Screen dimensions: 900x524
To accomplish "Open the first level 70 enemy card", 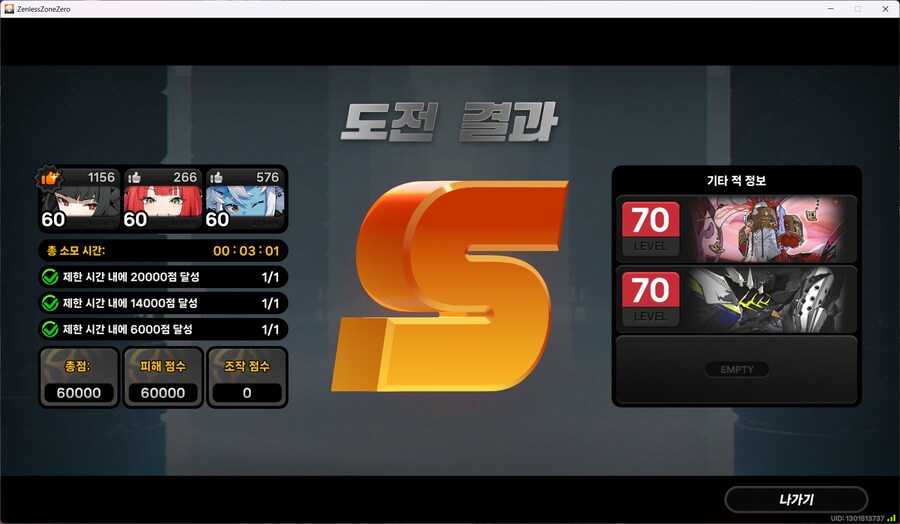I will pyautogui.click(x=736, y=229).
